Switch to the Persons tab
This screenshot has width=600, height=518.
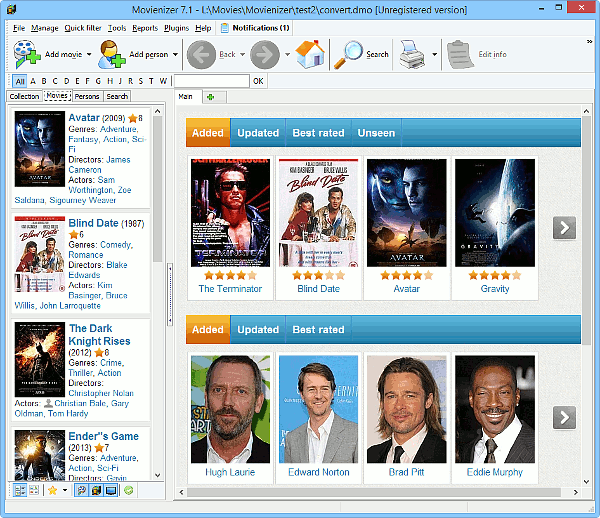(87, 96)
